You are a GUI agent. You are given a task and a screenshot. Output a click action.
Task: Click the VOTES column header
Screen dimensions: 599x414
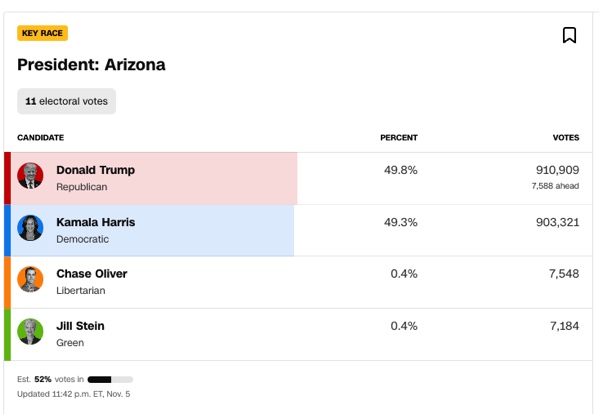click(566, 138)
